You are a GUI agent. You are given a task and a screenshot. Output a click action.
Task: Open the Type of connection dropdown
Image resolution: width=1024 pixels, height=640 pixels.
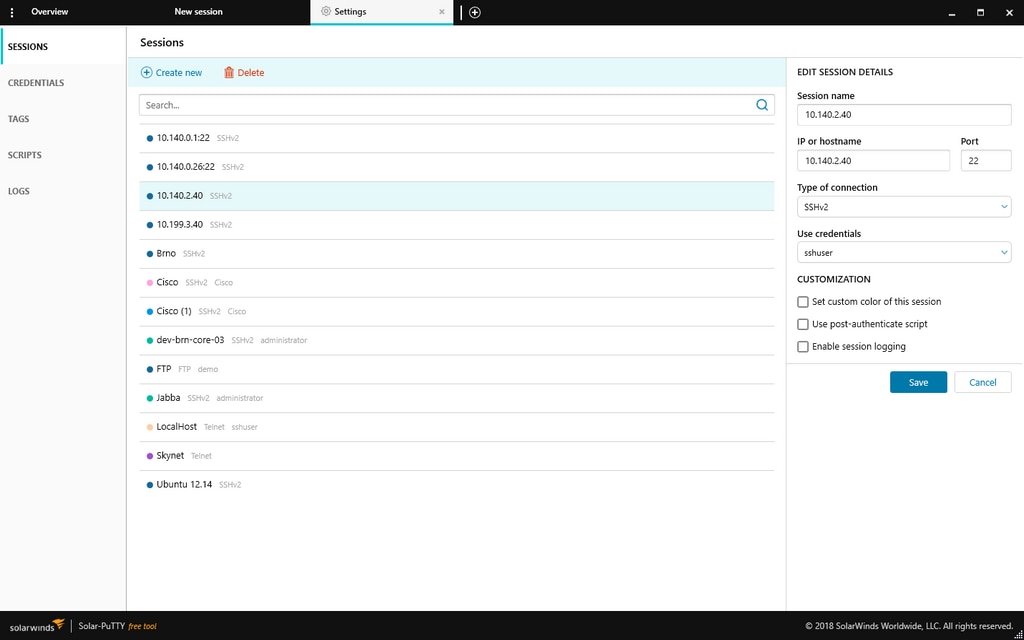[1003, 206]
